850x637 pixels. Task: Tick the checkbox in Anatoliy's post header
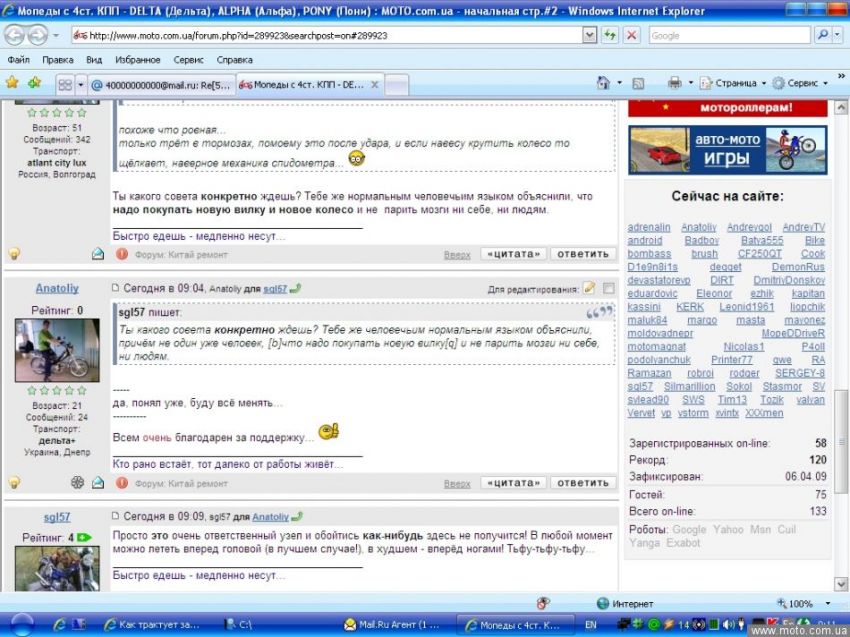(608, 288)
